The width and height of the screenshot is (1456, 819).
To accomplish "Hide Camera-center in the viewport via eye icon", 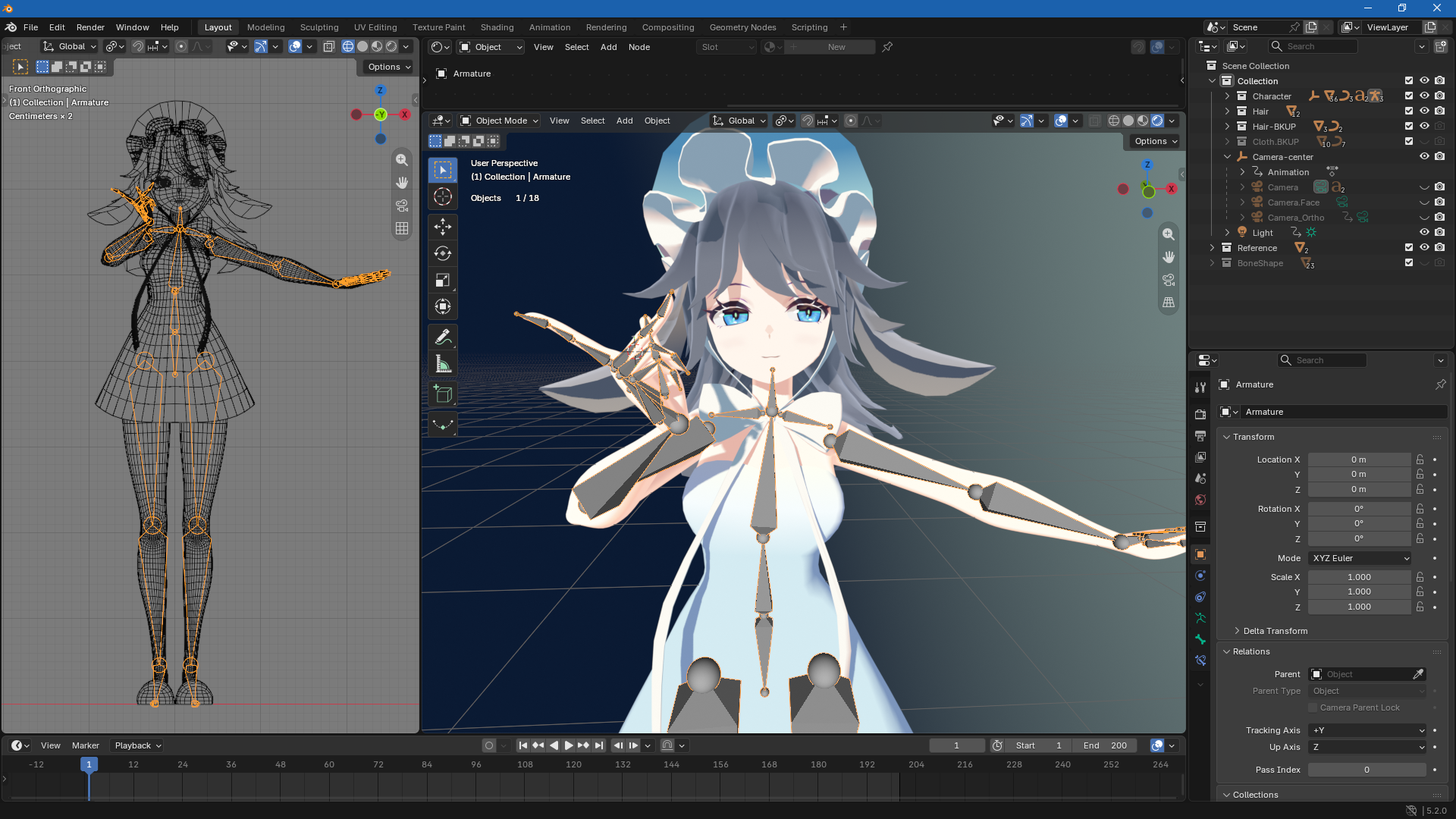I will (x=1424, y=157).
